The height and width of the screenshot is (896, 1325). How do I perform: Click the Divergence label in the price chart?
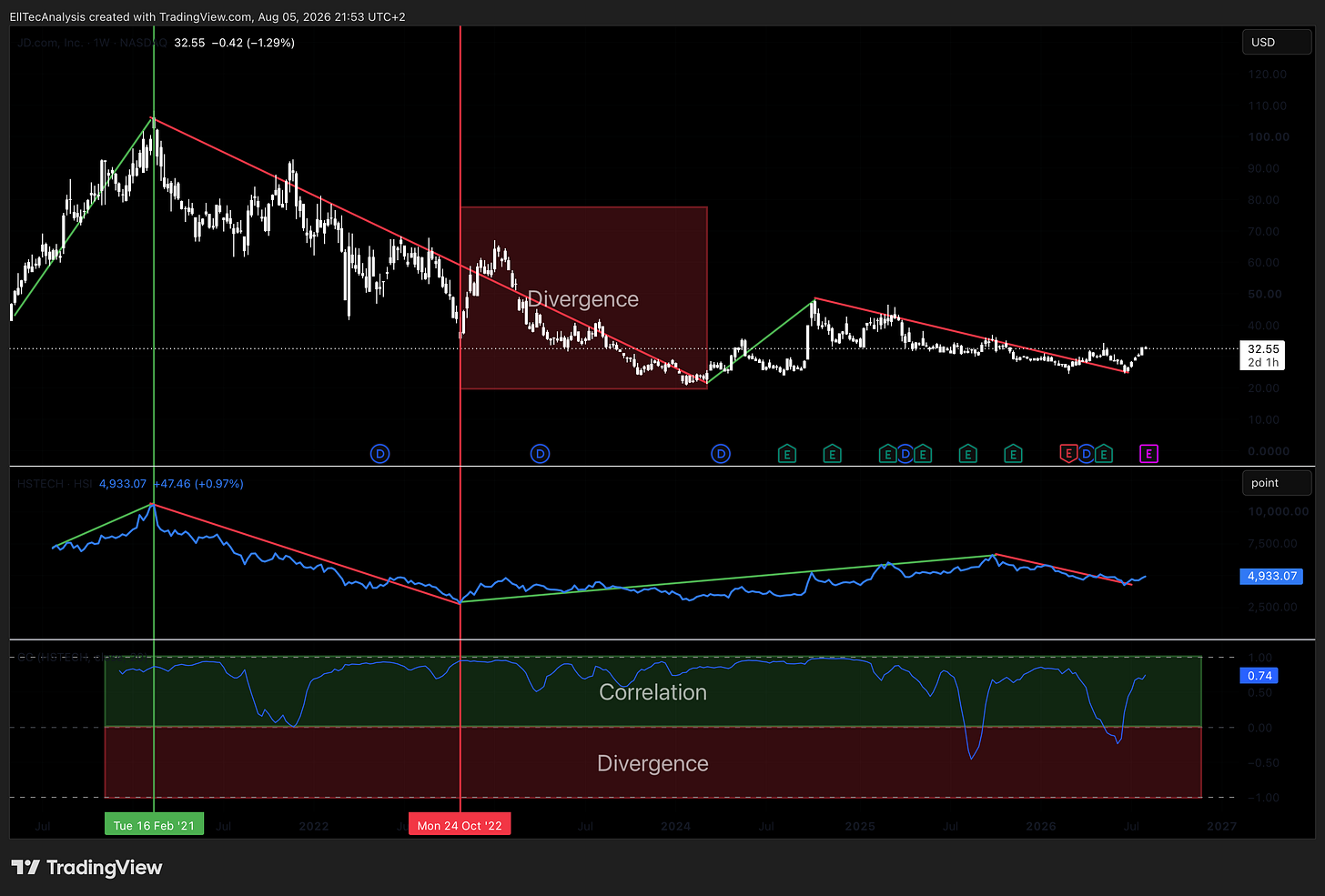coord(583,299)
